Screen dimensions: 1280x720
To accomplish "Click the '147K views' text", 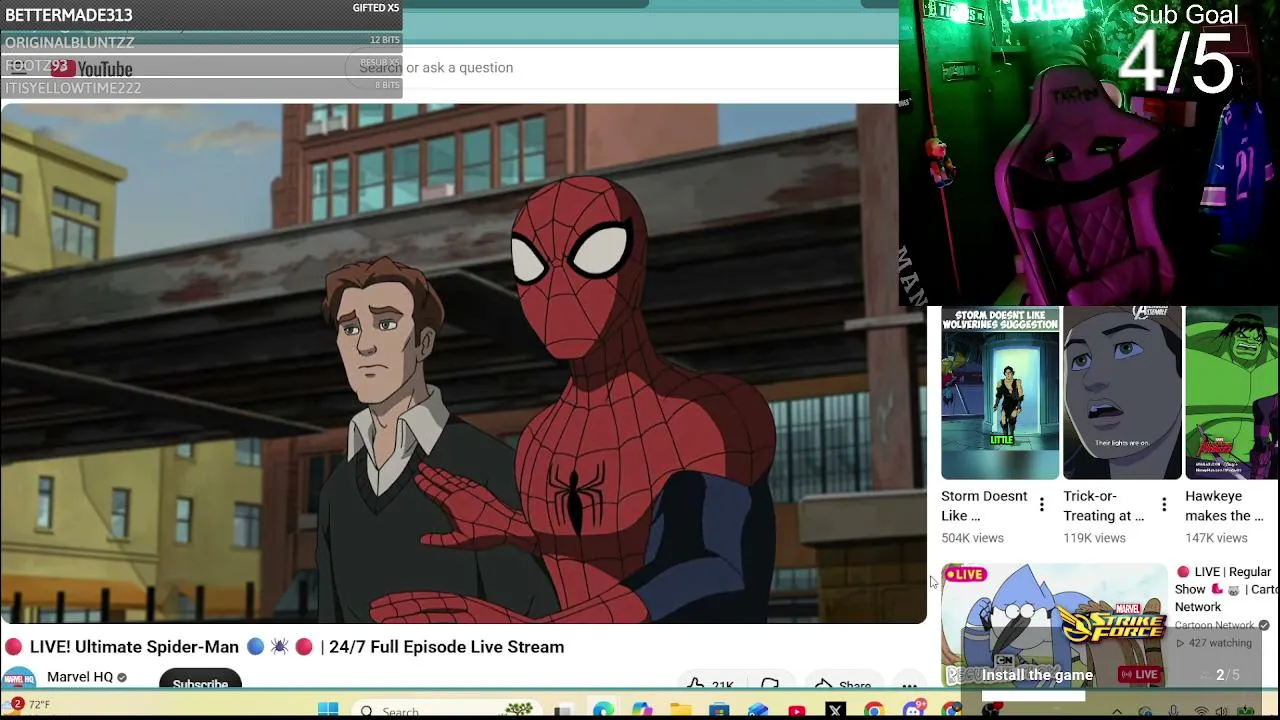I will pos(1216,538).
